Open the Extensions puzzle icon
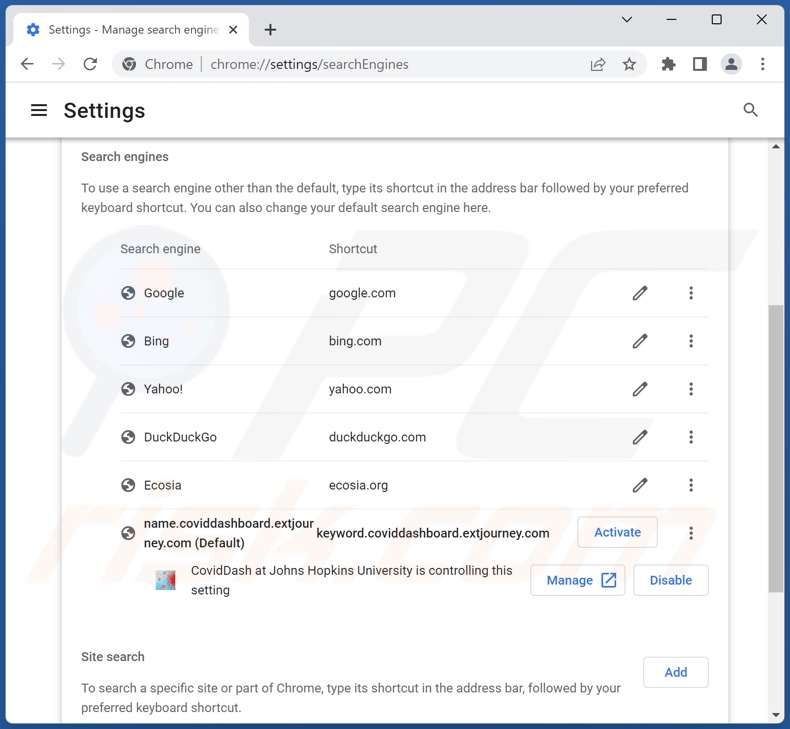The height and width of the screenshot is (729, 790). [668, 64]
